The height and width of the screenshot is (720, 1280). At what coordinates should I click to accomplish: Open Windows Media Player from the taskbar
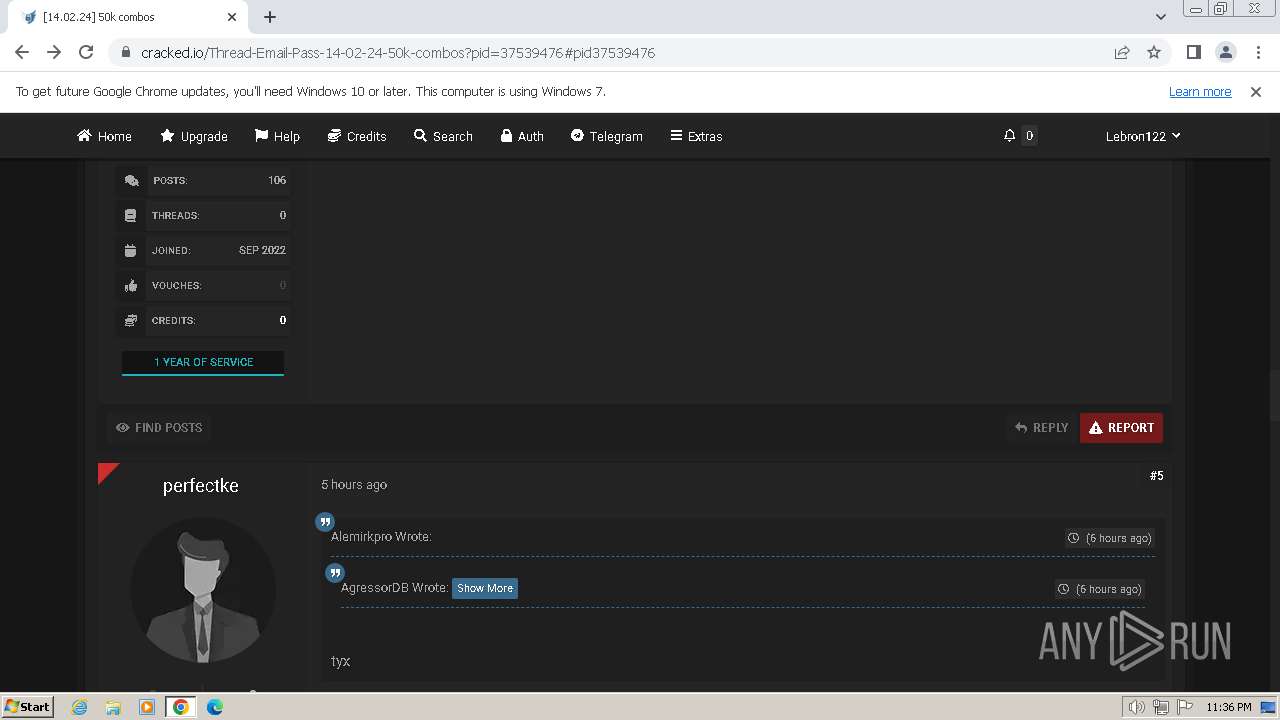[147, 707]
